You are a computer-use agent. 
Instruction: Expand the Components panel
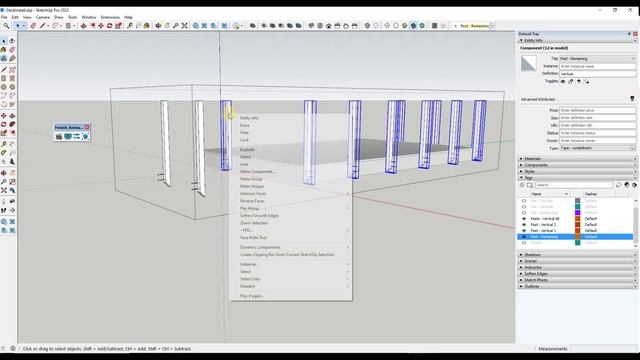click(x=578, y=165)
